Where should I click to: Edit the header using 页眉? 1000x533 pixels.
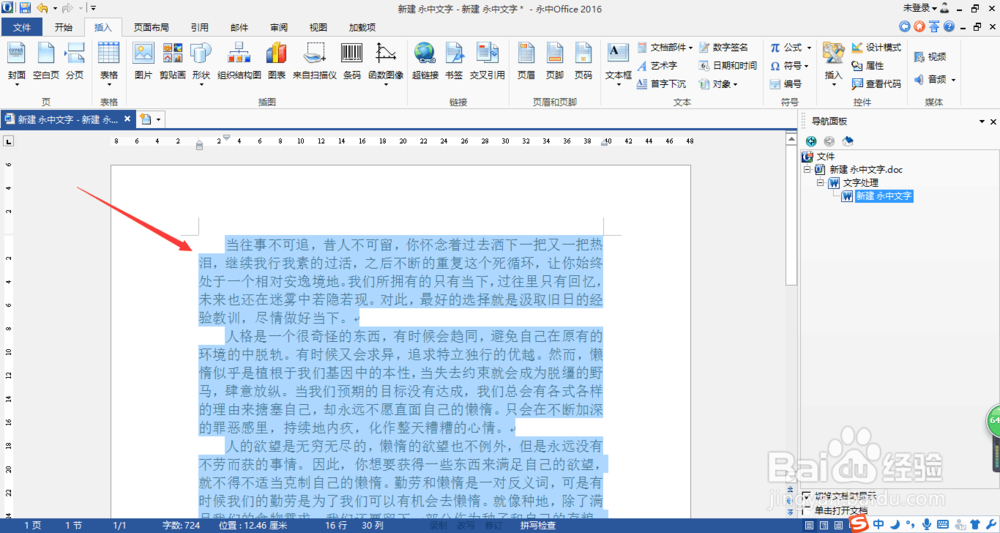pyautogui.click(x=526, y=61)
